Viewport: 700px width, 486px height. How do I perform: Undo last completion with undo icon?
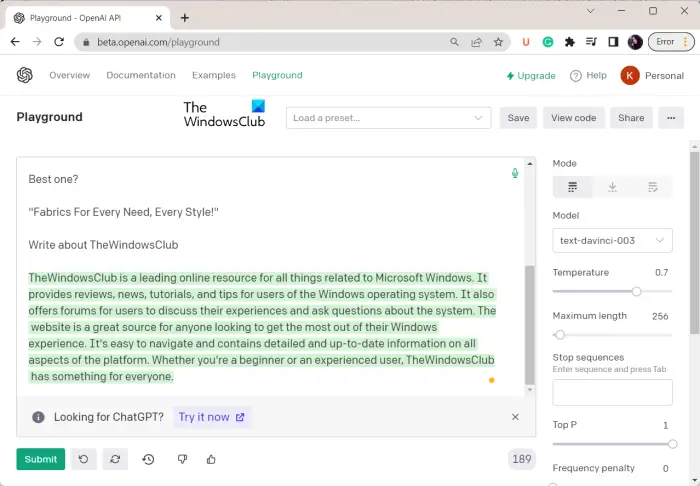point(83,459)
